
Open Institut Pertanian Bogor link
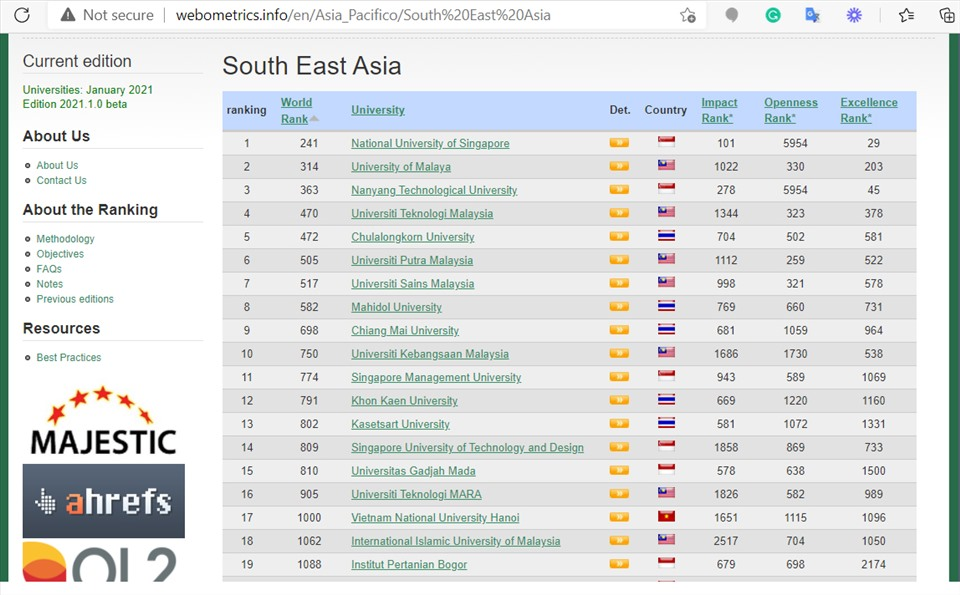click(409, 564)
